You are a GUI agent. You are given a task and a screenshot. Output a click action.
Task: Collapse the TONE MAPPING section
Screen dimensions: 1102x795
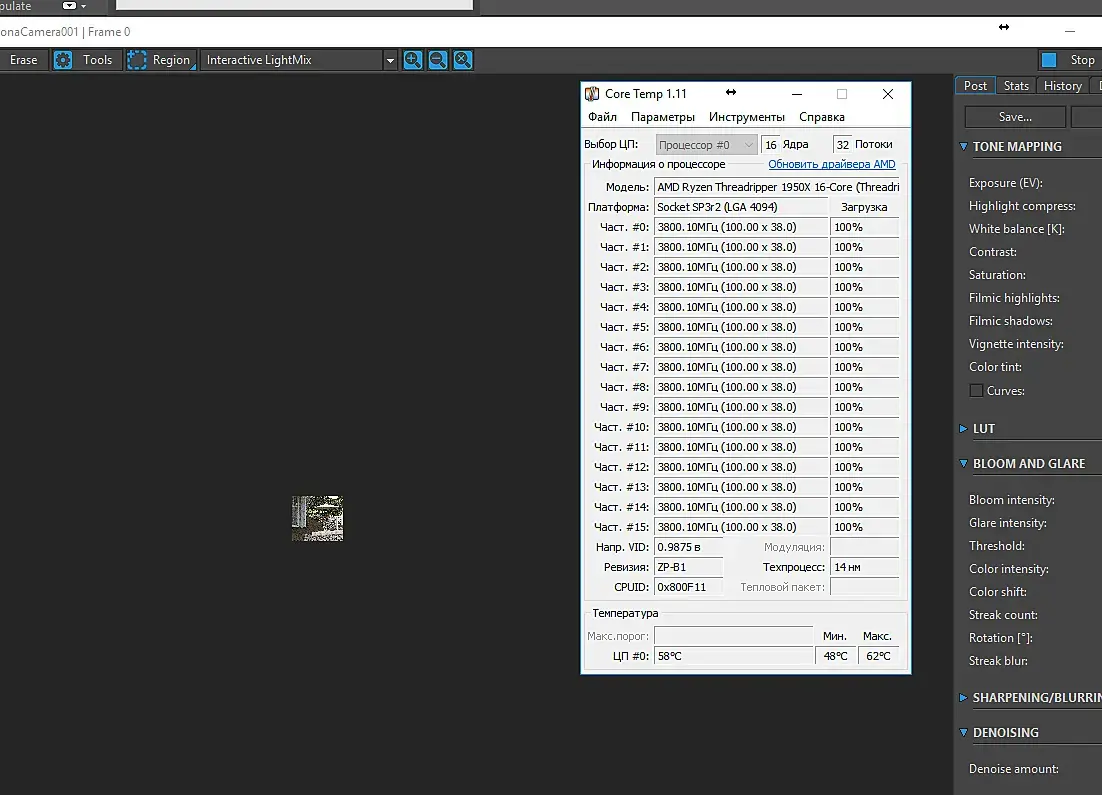point(964,146)
